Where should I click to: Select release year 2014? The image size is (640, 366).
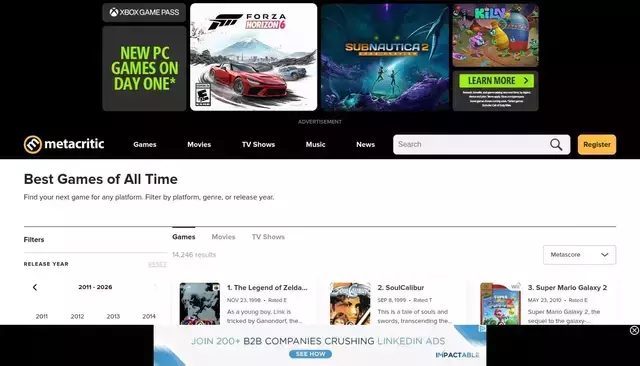149,316
